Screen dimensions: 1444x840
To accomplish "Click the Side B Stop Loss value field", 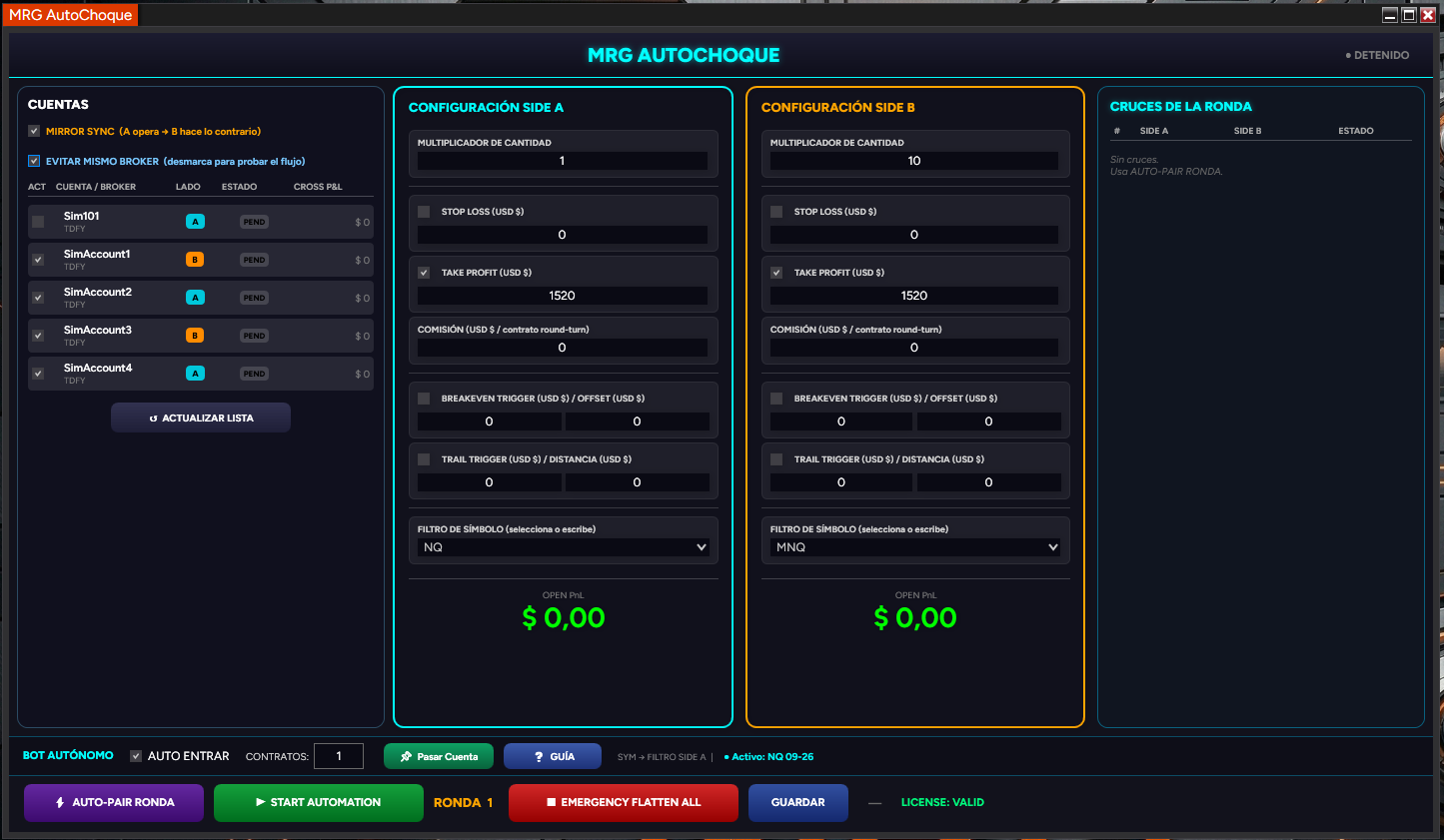I will pos(914,235).
